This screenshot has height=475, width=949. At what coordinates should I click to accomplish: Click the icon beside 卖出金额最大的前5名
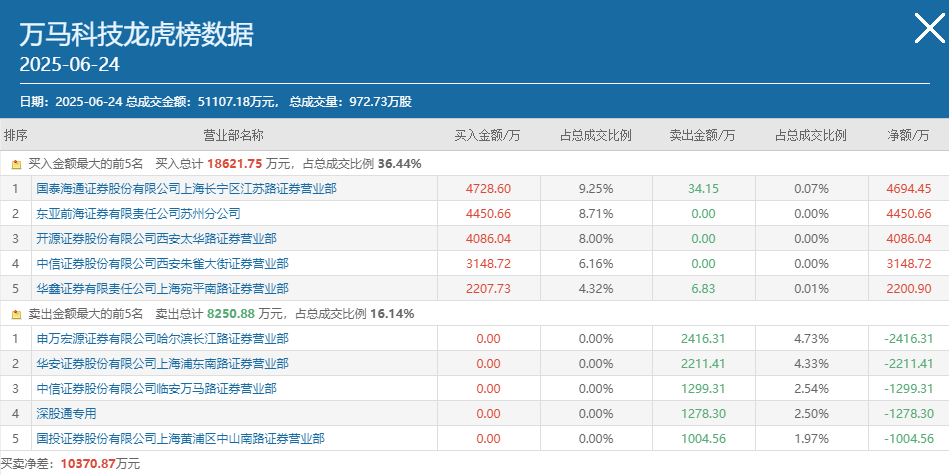click(16, 314)
